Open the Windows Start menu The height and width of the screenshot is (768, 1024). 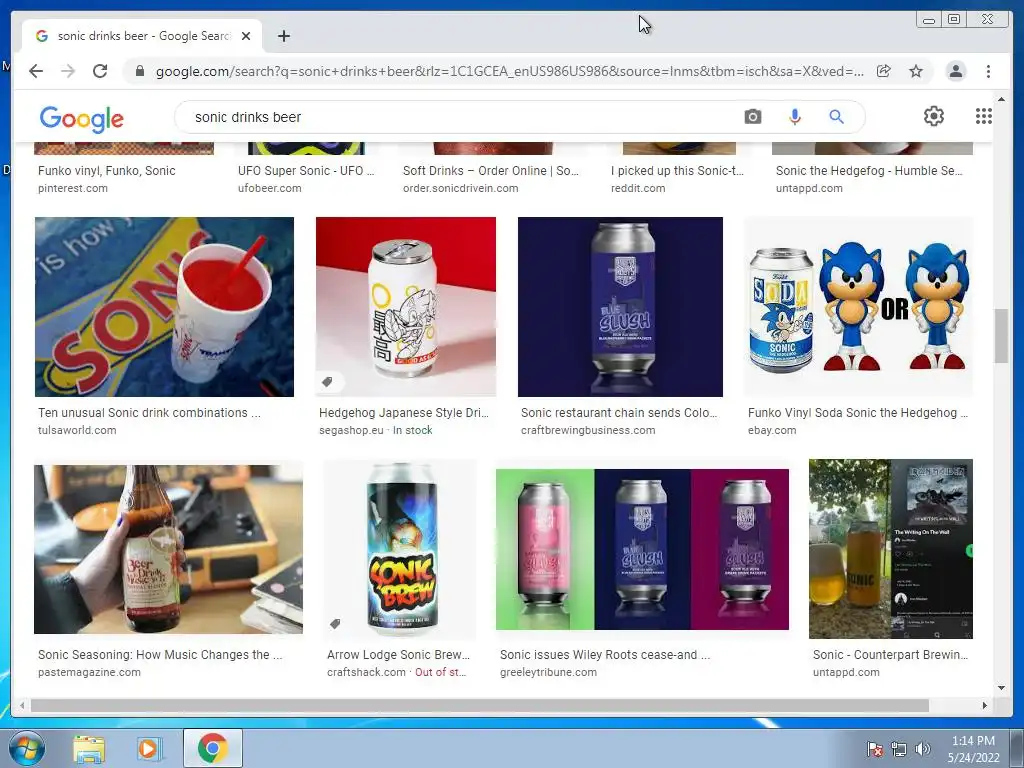(27, 748)
